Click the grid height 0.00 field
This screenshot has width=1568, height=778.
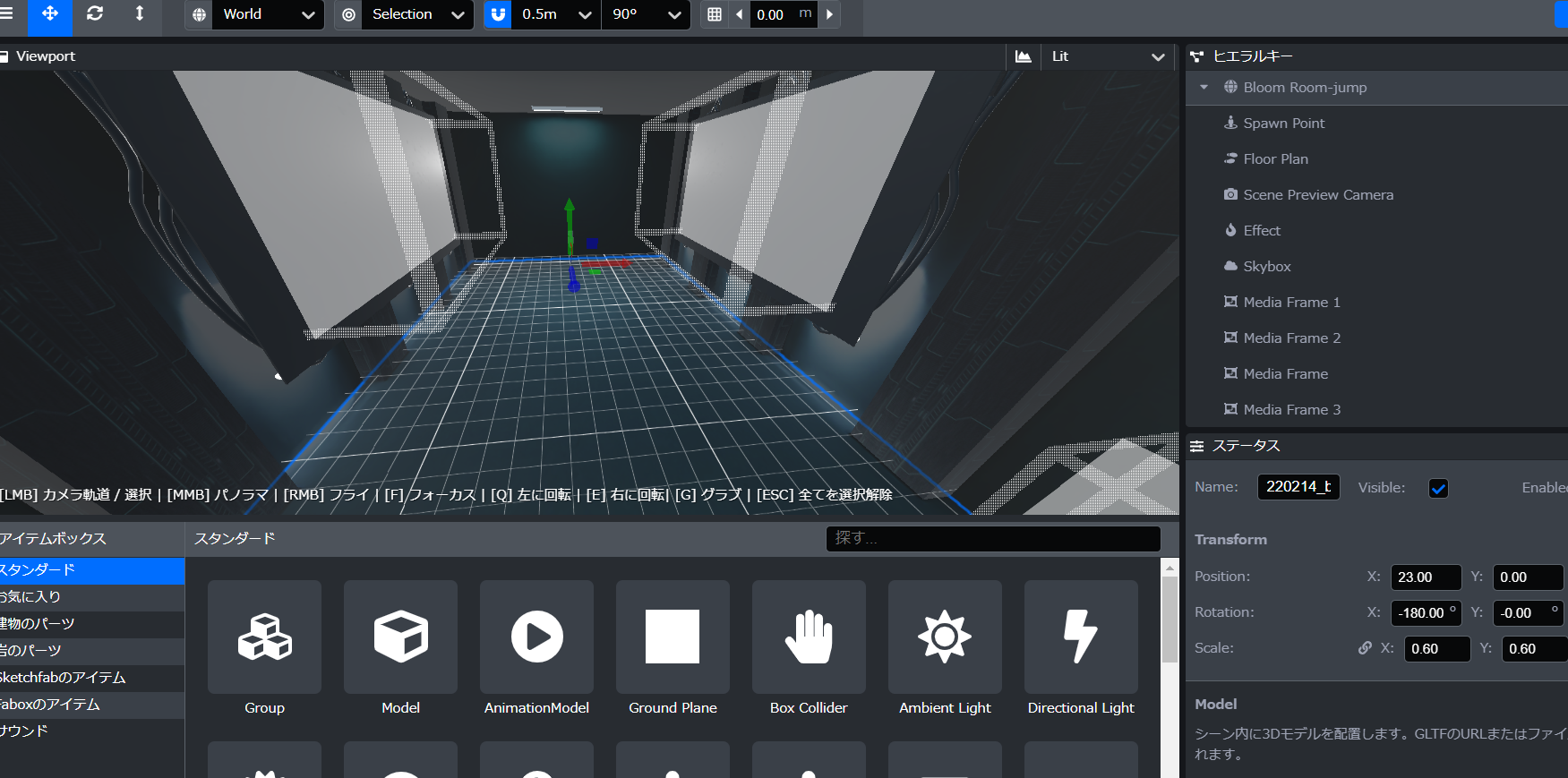click(x=784, y=14)
